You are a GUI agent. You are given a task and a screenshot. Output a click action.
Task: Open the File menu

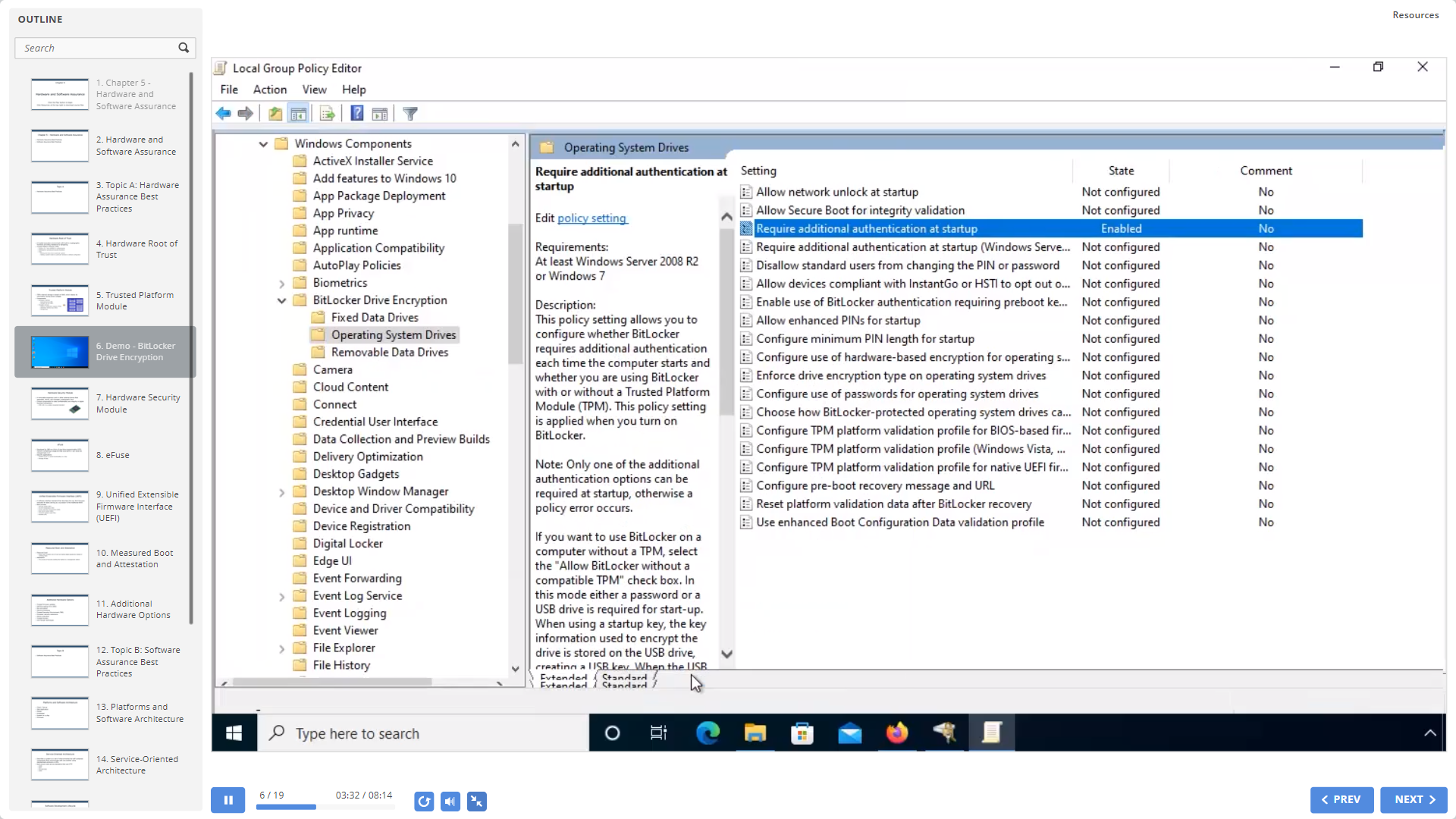pyautogui.click(x=229, y=89)
